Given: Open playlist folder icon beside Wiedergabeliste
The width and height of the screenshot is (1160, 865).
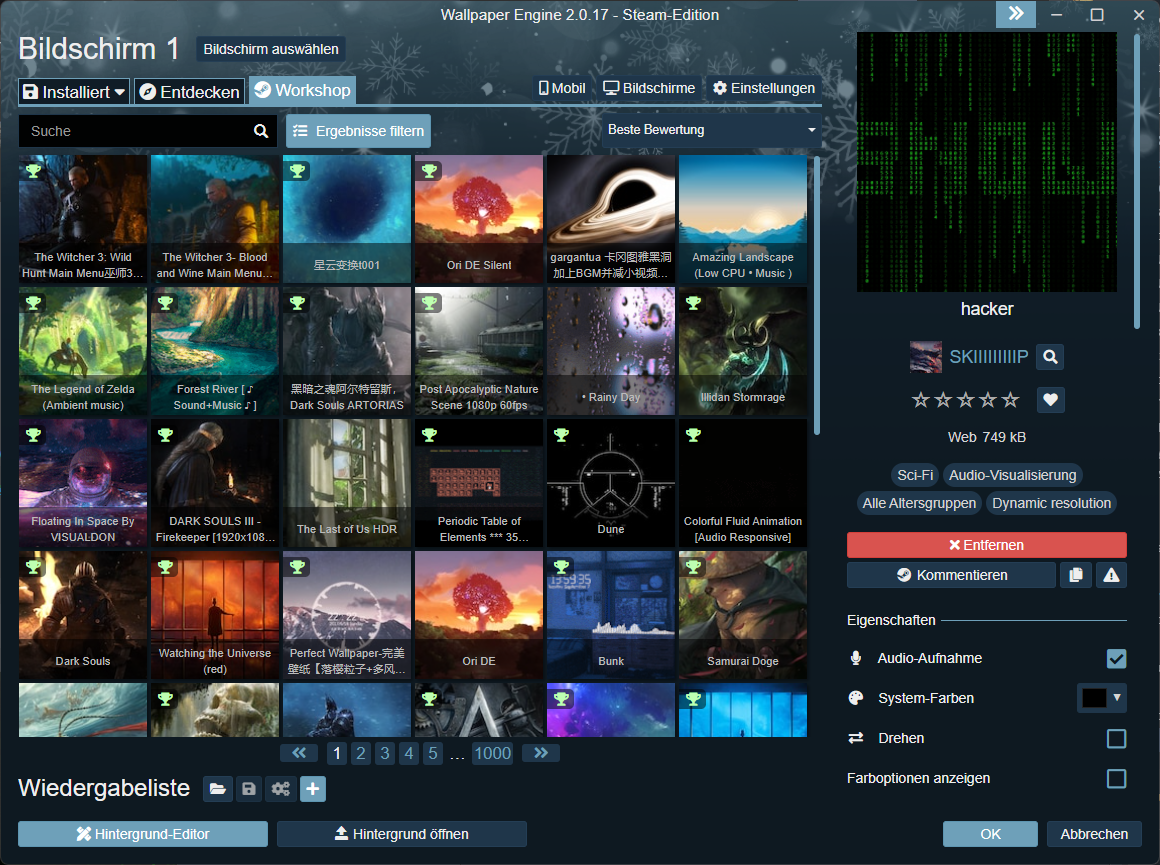Looking at the screenshot, I should [x=218, y=789].
